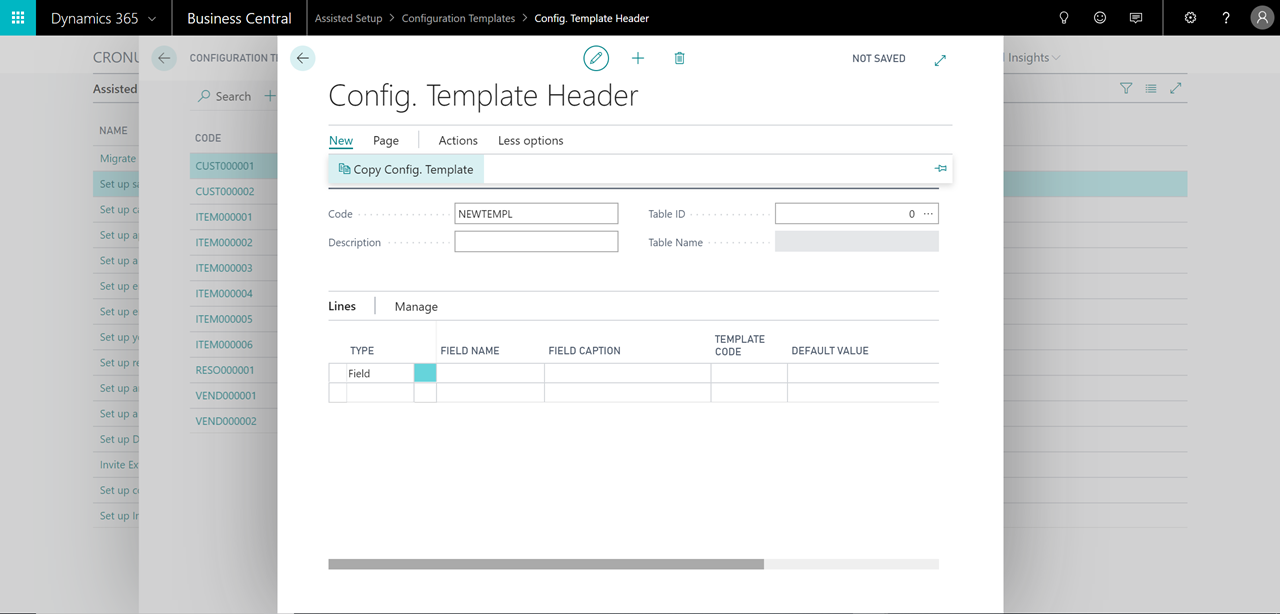
Task: Click the horizontal scrollbar below the lines
Action: tap(545, 563)
